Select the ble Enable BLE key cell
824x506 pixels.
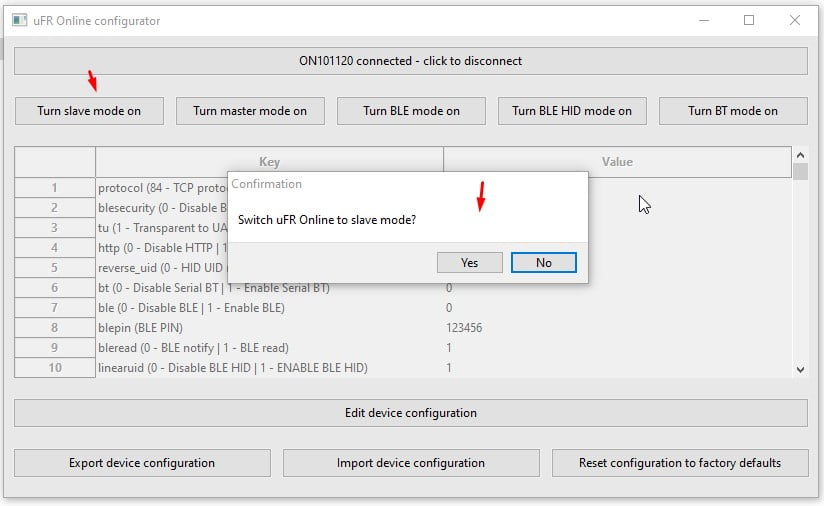[x=270, y=308]
